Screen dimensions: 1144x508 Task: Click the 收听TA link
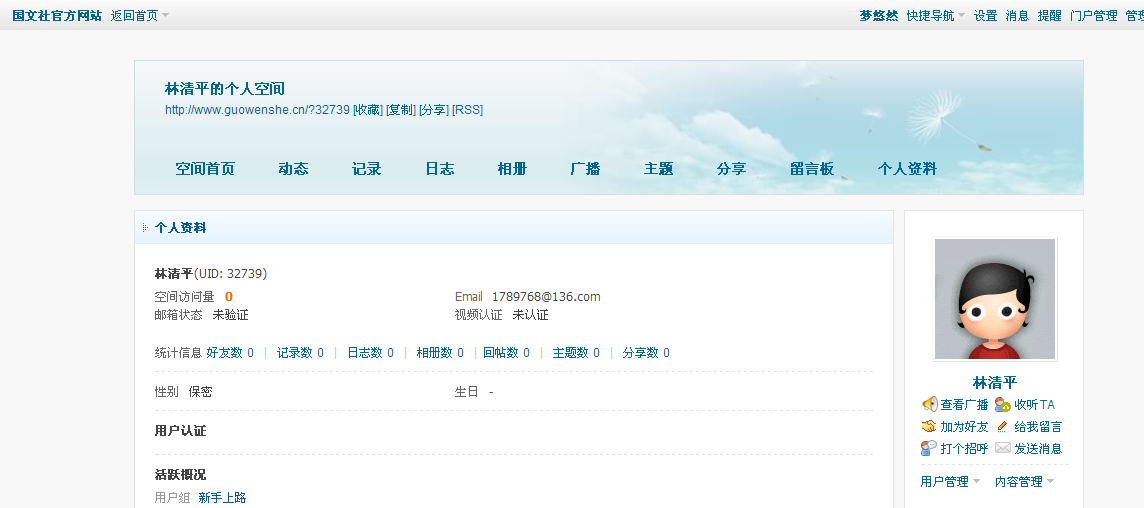click(1035, 404)
